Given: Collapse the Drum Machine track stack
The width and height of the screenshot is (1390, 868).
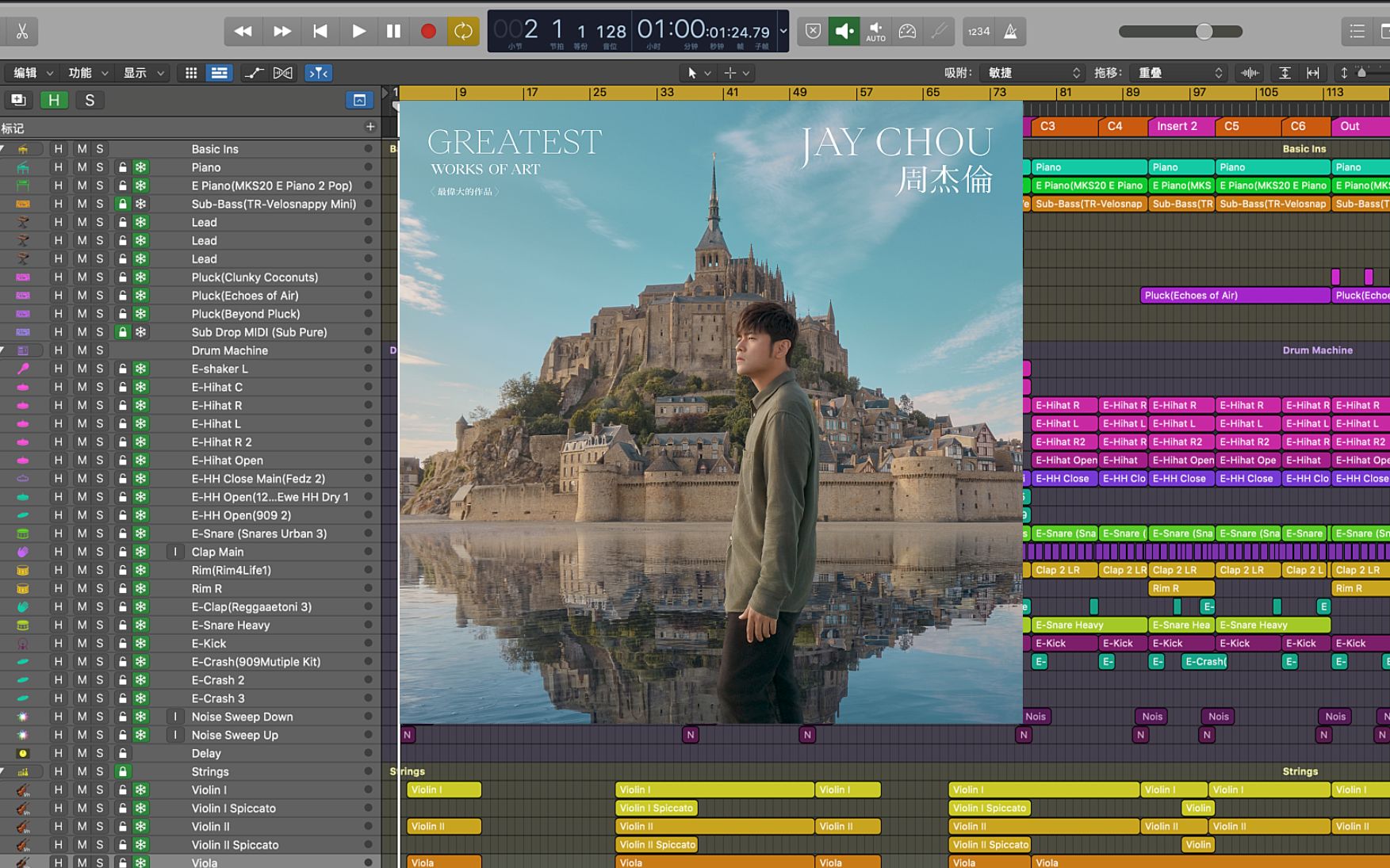Looking at the screenshot, I should (3, 350).
